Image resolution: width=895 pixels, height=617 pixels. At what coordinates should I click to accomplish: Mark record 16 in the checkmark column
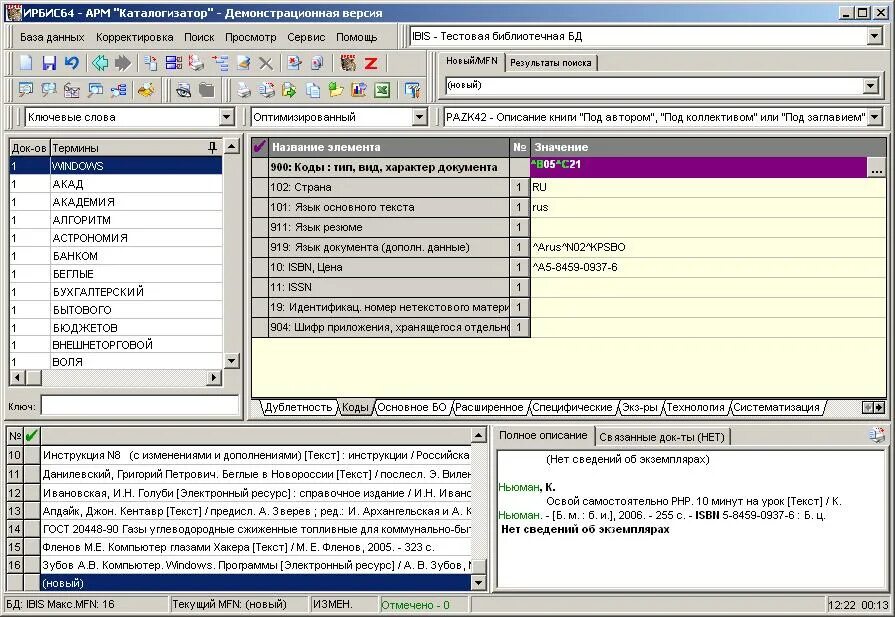point(31,565)
